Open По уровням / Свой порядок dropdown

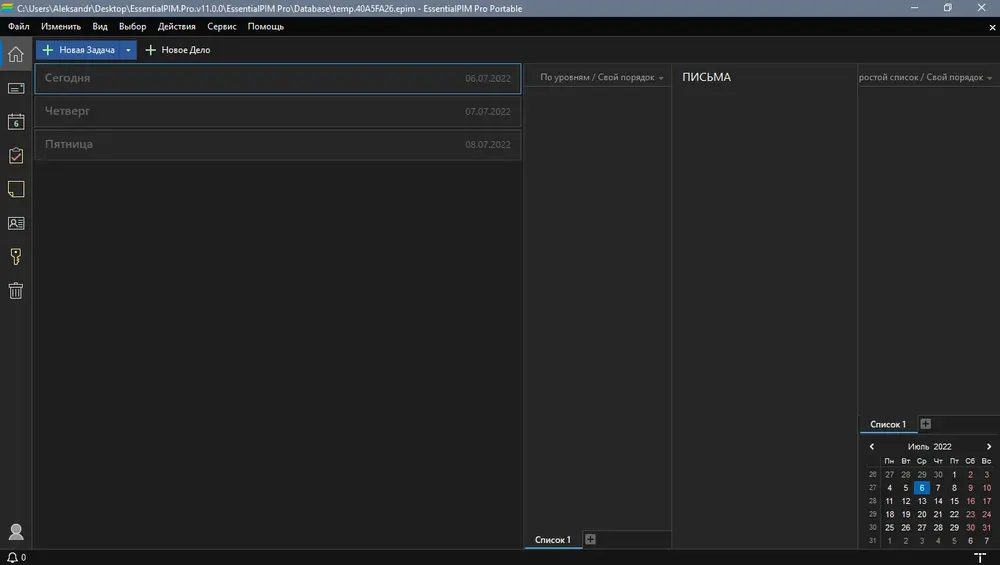coord(601,77)
